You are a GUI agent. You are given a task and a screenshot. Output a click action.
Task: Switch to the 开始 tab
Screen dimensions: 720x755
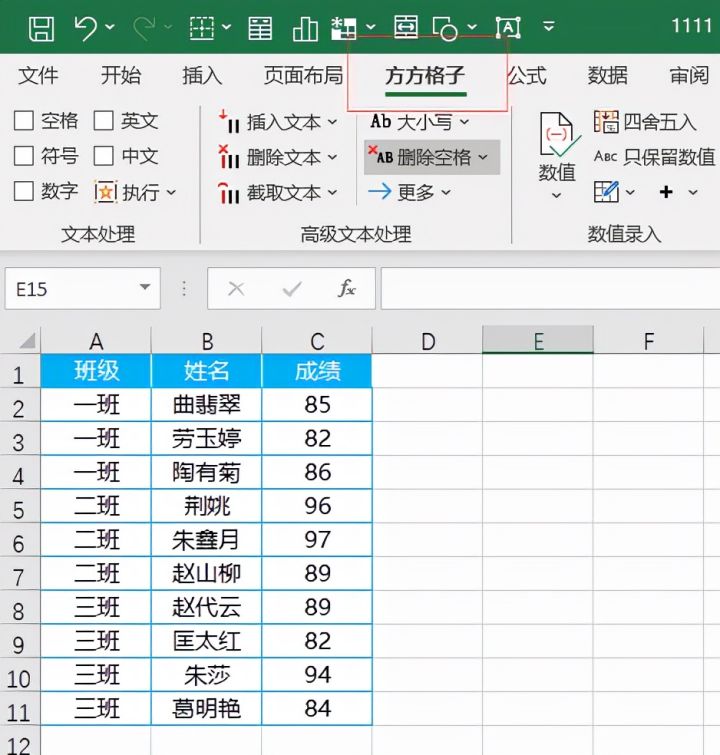(x=120, y=76)
